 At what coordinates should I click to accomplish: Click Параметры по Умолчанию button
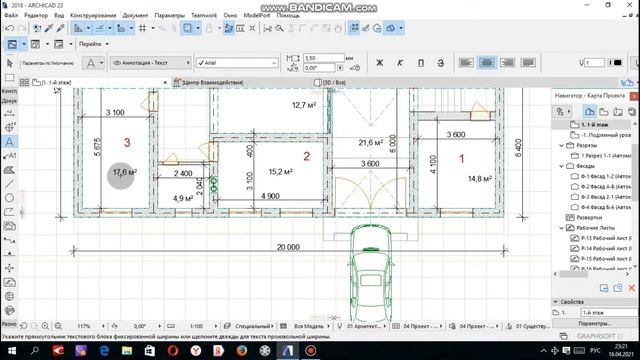click(48, 63)
